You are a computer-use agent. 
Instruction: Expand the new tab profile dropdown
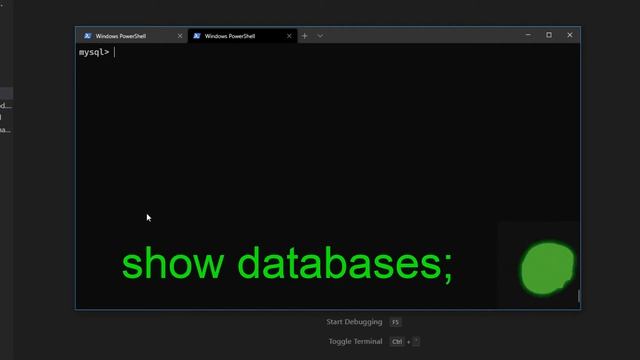[x=320, y=36]
